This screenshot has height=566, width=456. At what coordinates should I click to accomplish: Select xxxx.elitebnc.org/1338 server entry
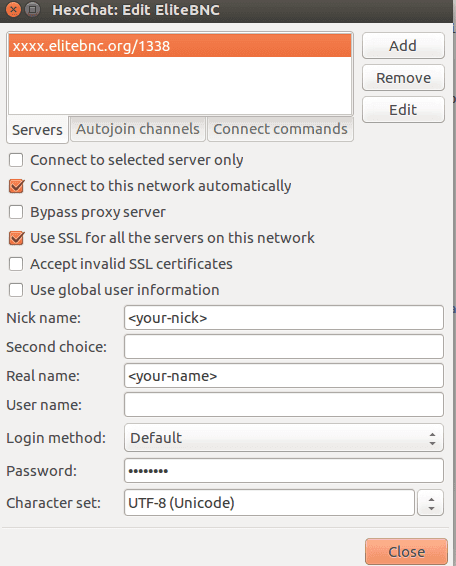point(180,46)
